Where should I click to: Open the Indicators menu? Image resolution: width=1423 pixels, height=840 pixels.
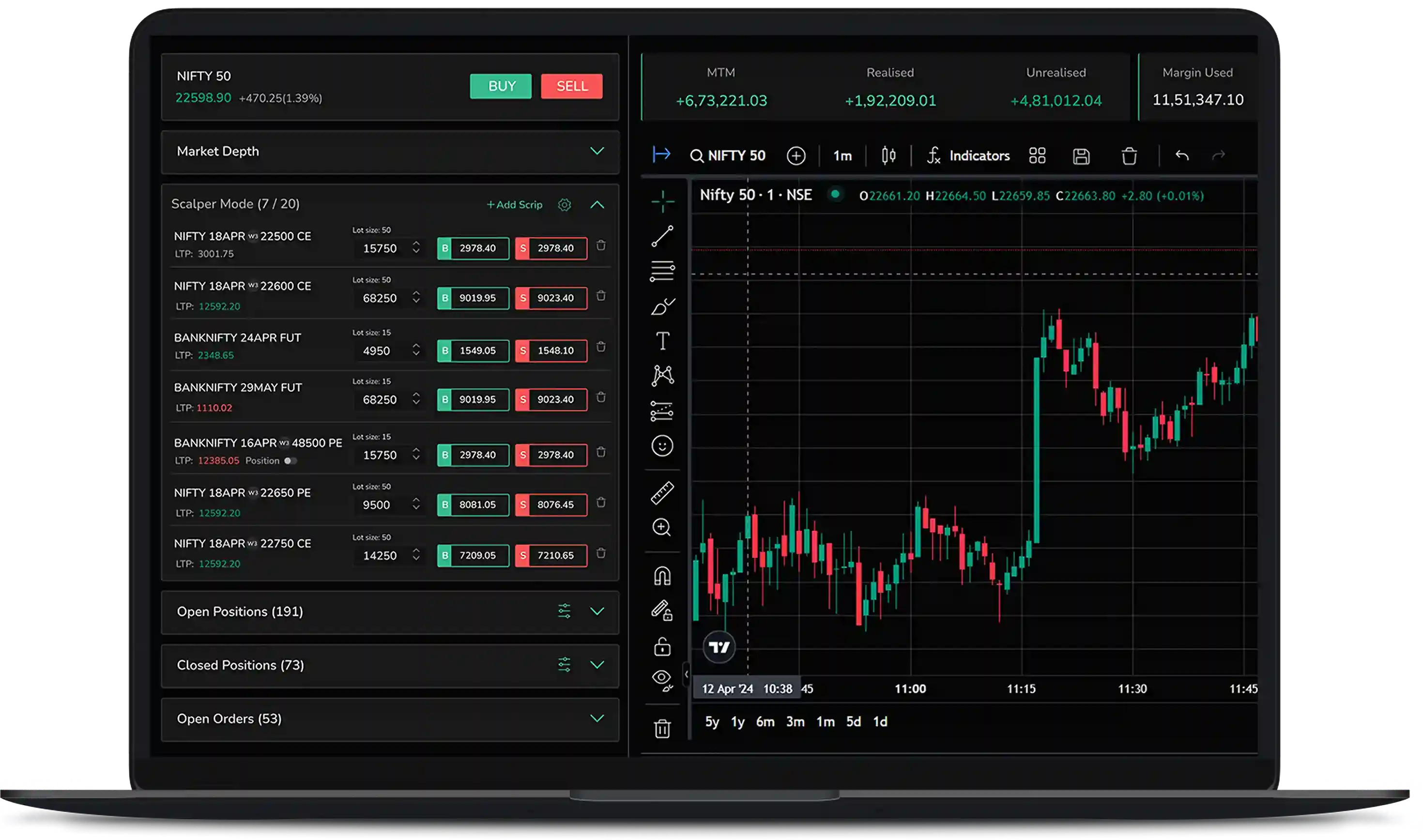(x=969, y=156)
